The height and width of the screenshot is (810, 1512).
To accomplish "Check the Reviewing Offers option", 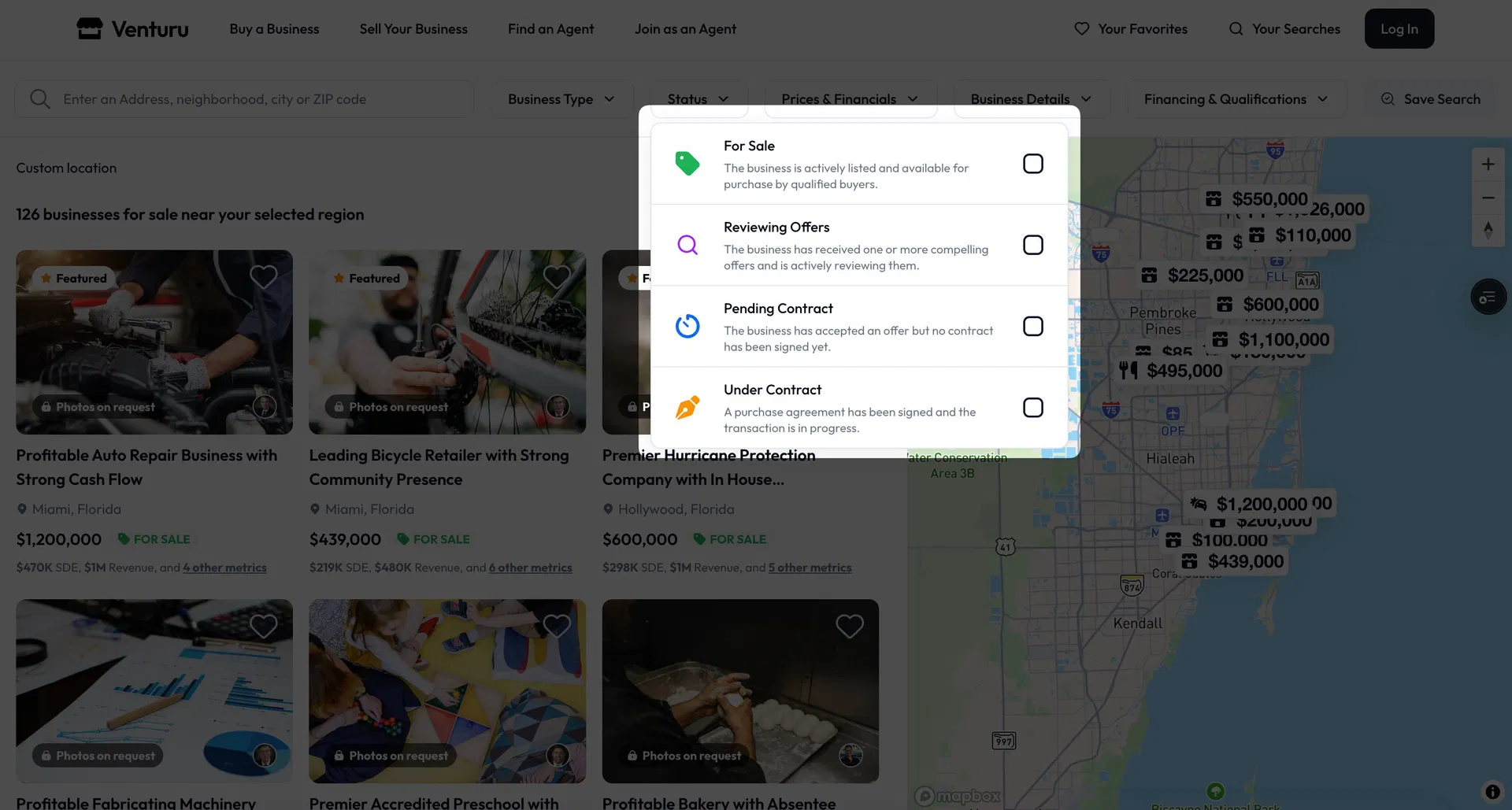I will (1032, 245).
